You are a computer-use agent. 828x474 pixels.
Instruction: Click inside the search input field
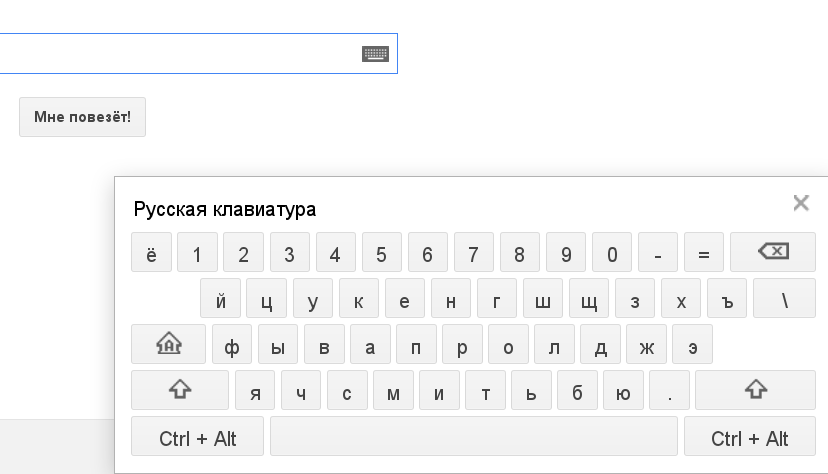(x=180, y=53)
